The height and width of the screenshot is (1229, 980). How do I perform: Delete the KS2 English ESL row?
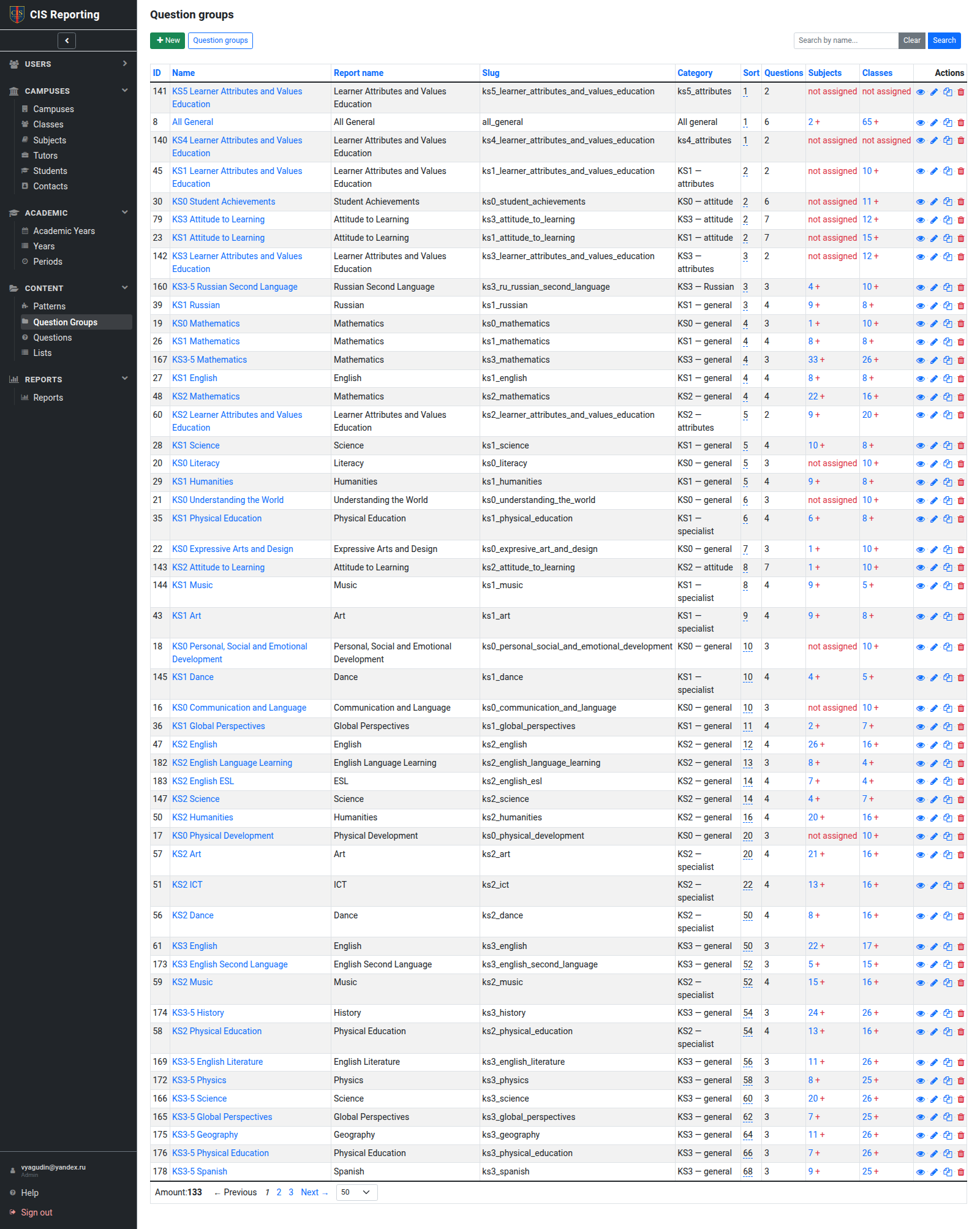point(961,781)
